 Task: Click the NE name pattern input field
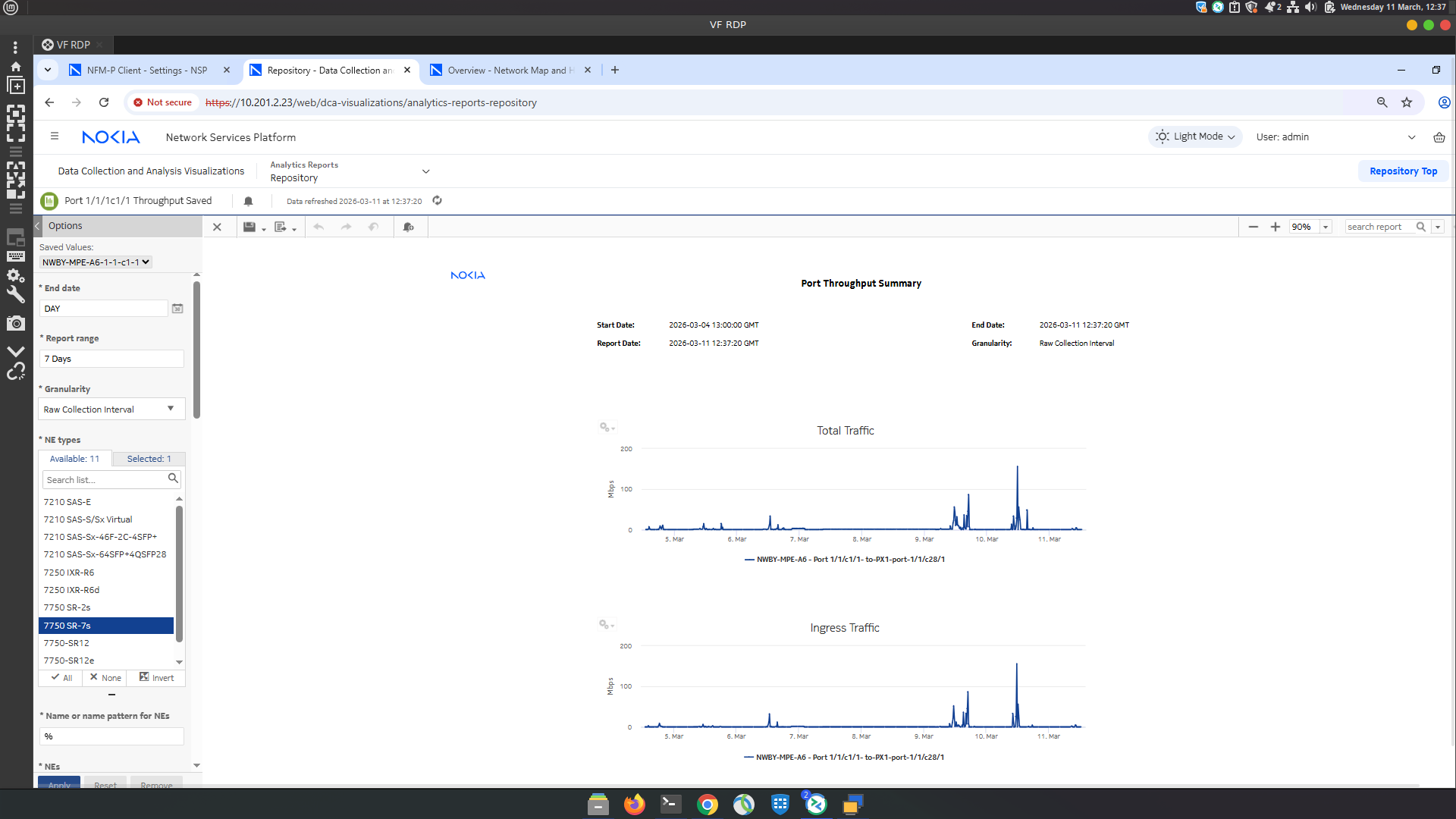pyautogui.click(x=111, y=736)
